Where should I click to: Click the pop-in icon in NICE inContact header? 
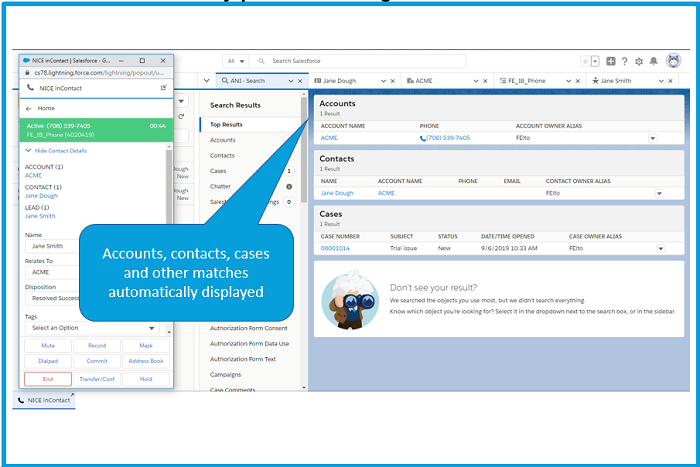pyautogui.click(x=163, y=88)
